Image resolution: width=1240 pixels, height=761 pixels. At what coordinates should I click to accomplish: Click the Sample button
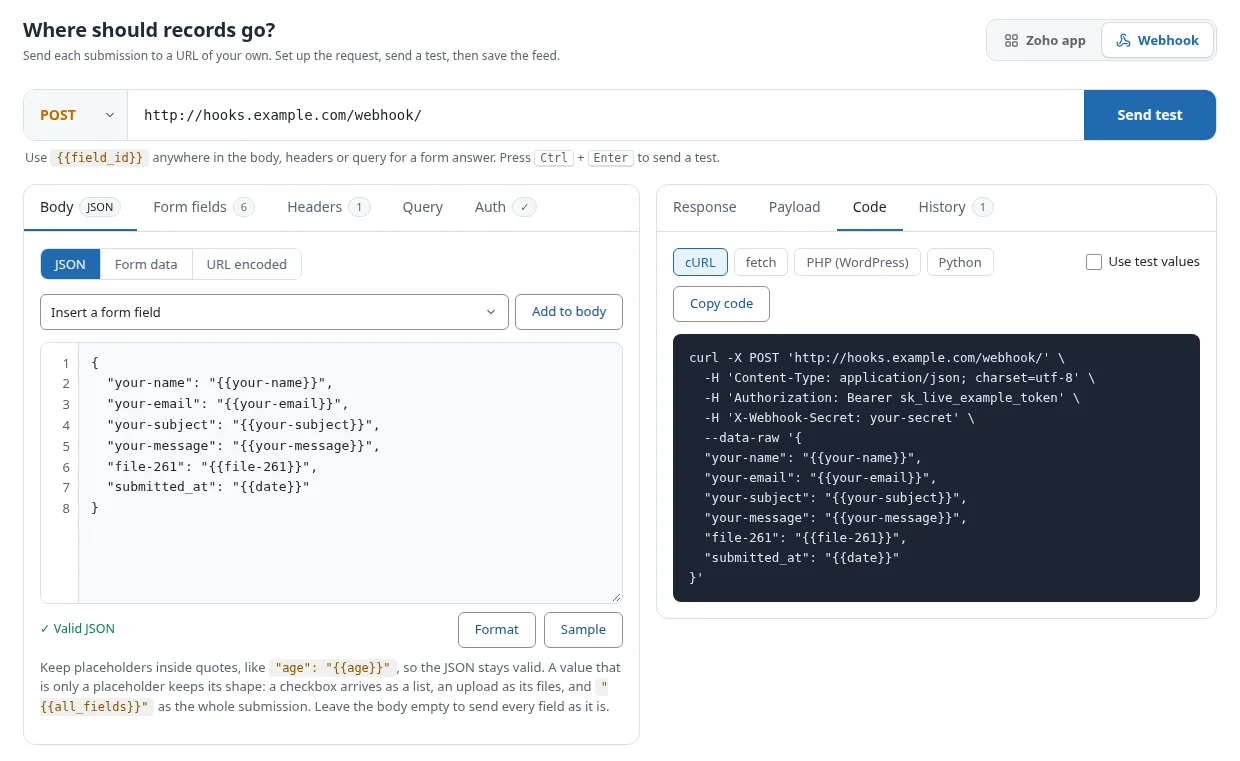pos(583,630)
